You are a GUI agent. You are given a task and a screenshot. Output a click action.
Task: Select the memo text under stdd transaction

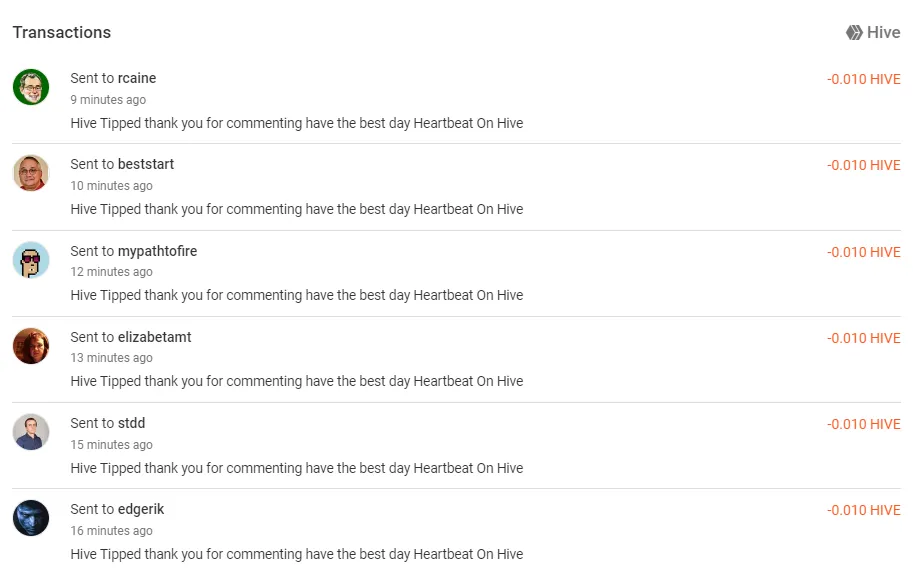297,468
